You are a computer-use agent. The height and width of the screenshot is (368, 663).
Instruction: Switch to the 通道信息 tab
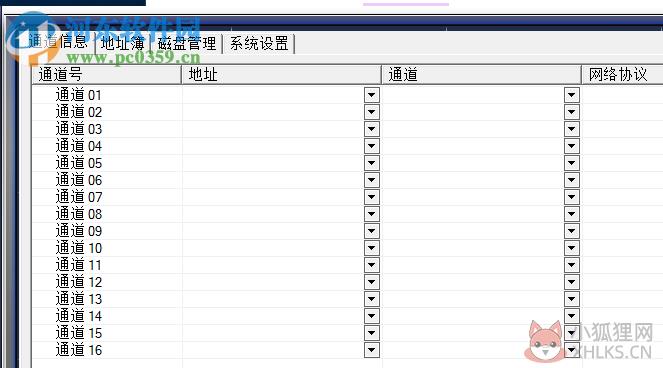(x=58, y=42)
